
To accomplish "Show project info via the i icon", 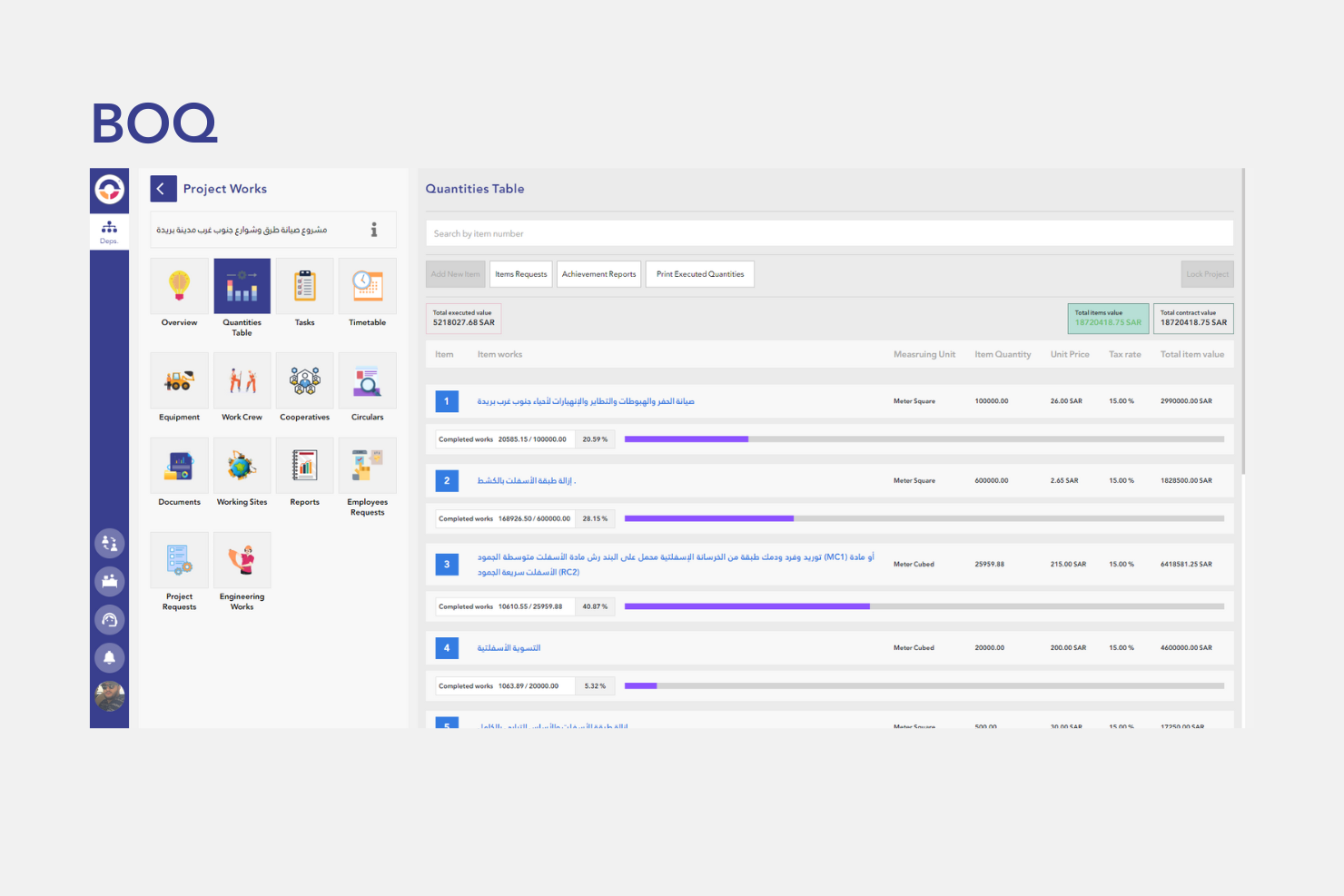I will tap(373, 230).
